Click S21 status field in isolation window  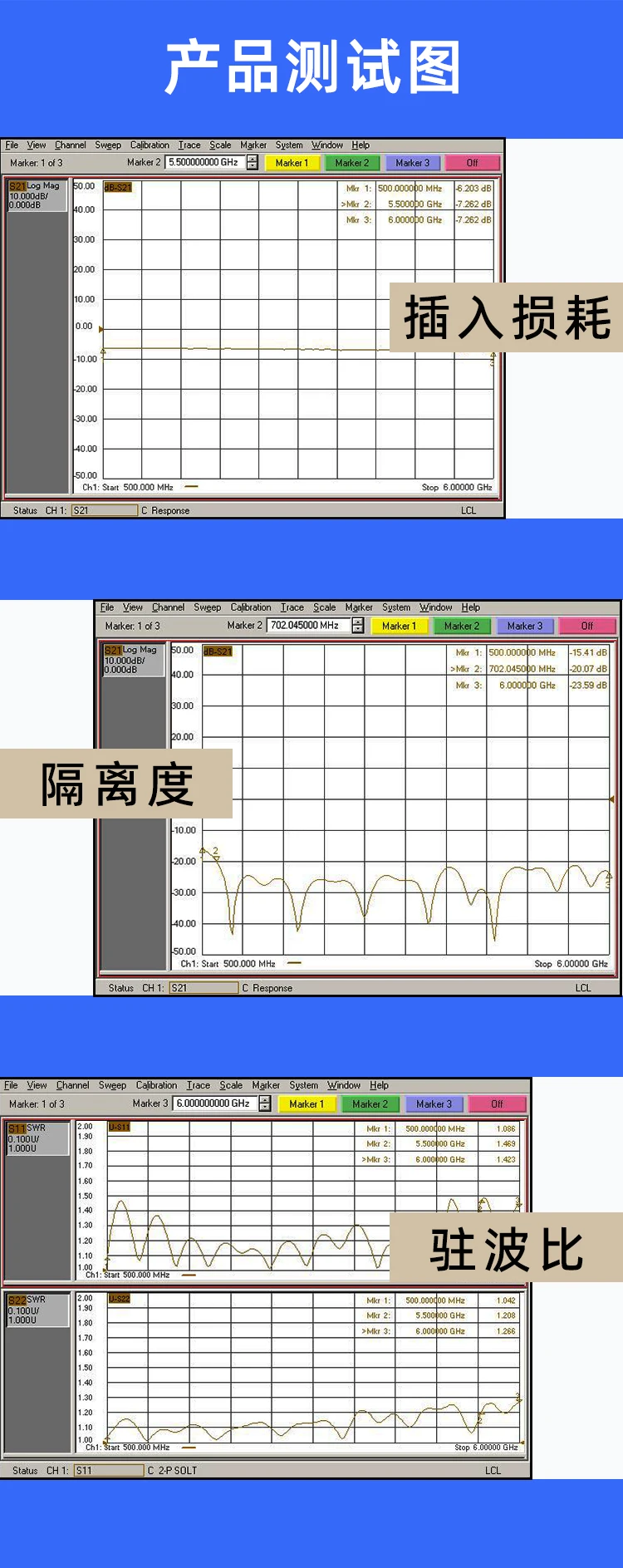(x=204, y=988)
